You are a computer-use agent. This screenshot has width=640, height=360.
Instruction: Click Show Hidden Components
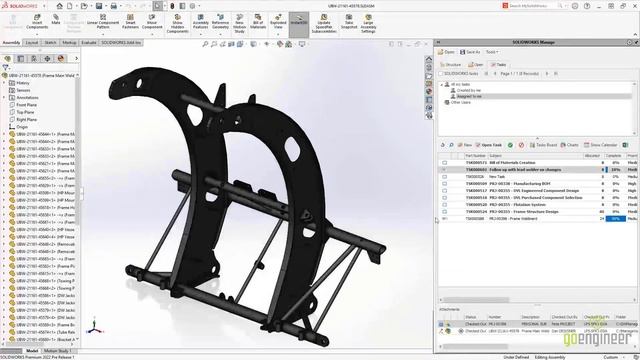(177, 24)
